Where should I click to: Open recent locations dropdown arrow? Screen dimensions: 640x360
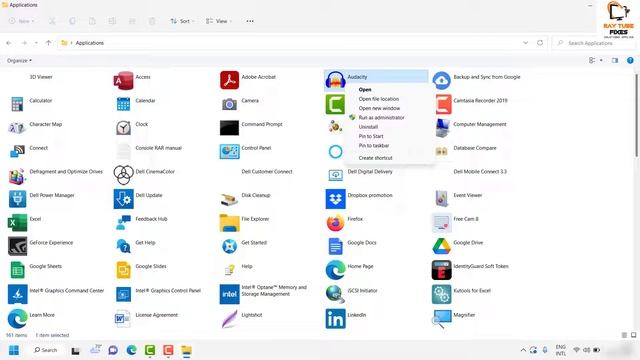point(36,43)
